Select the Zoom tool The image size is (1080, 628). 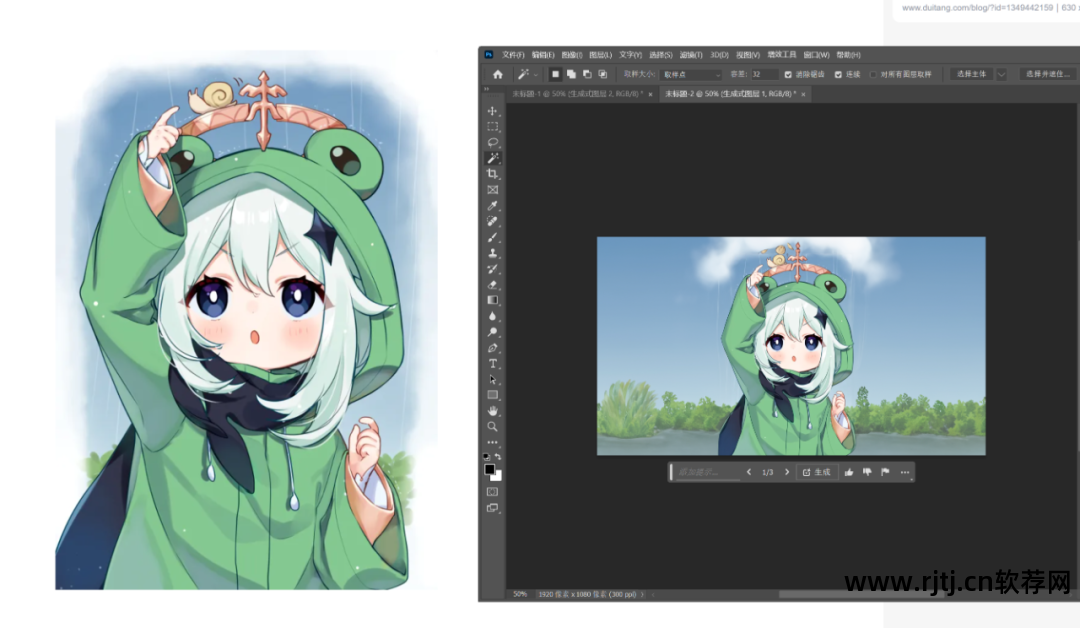[492, 427]
